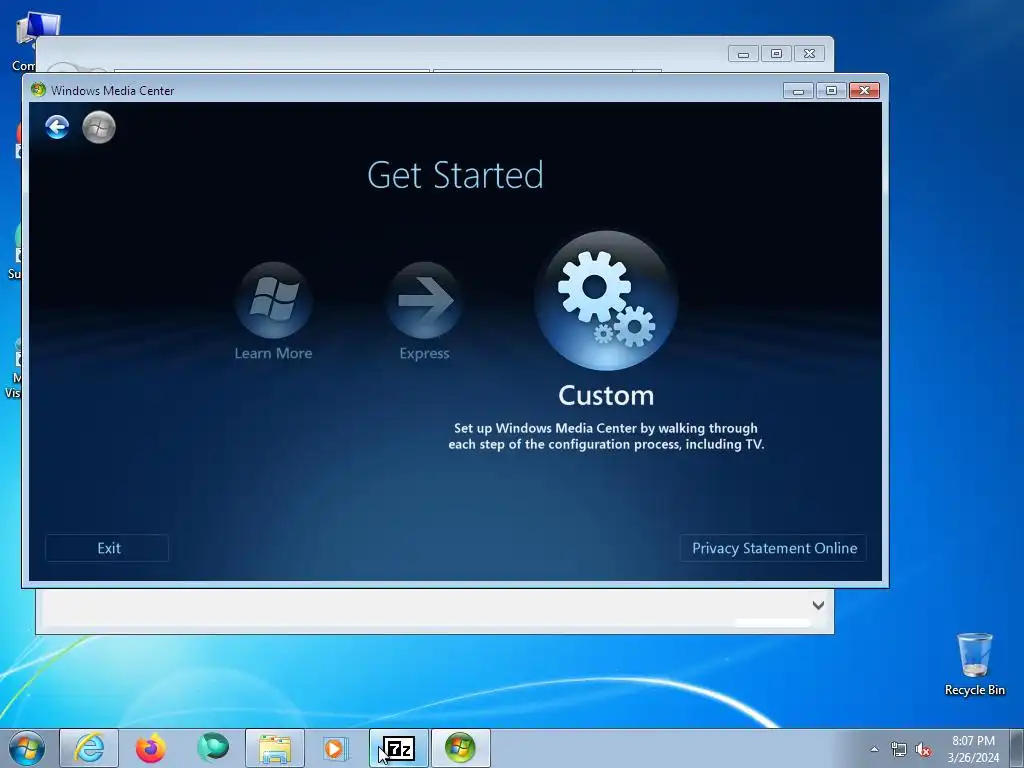Close the Windows Media Center window

pos(864,90)
